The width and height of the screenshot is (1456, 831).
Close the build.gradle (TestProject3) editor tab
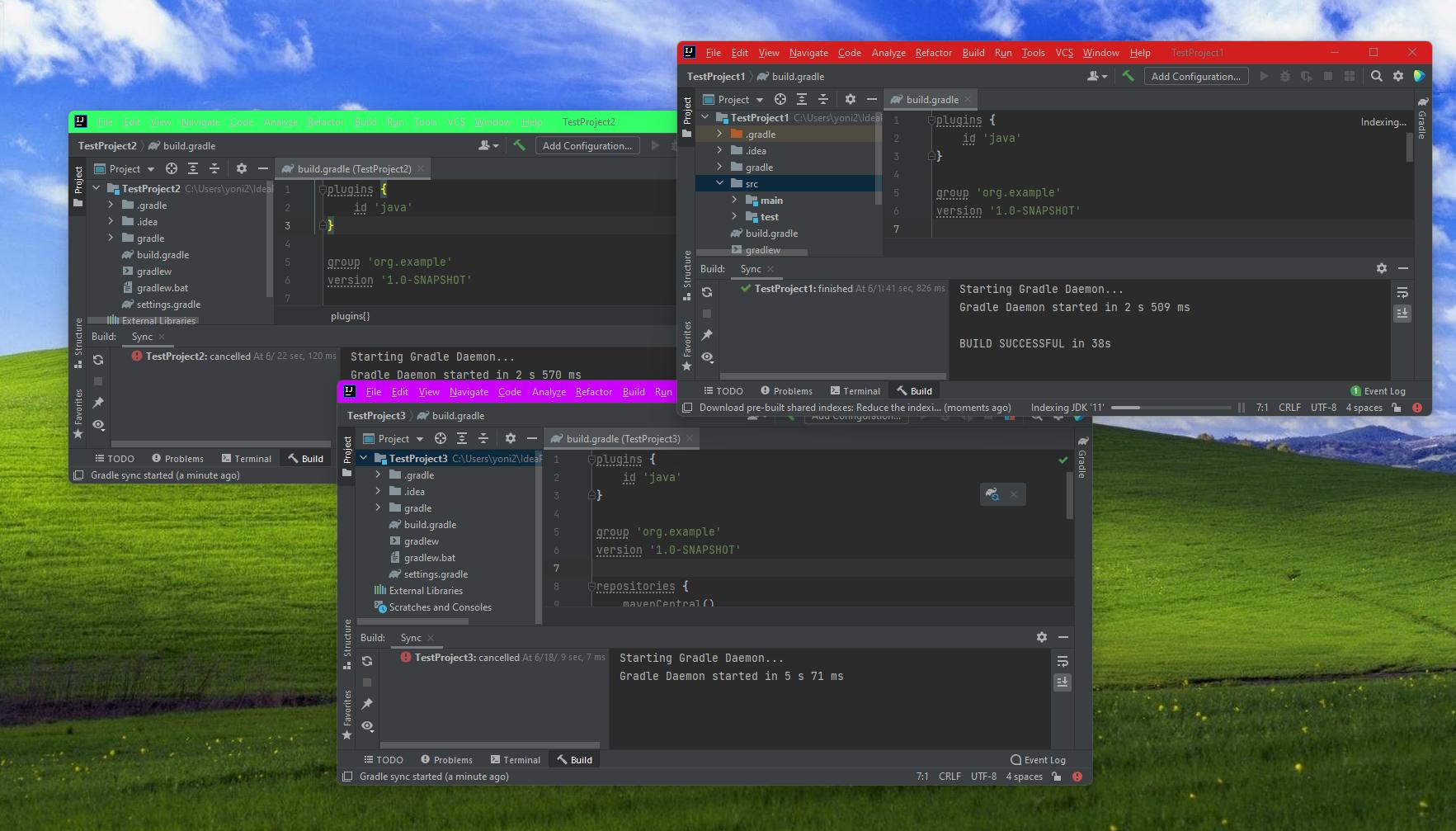(690, 438)
